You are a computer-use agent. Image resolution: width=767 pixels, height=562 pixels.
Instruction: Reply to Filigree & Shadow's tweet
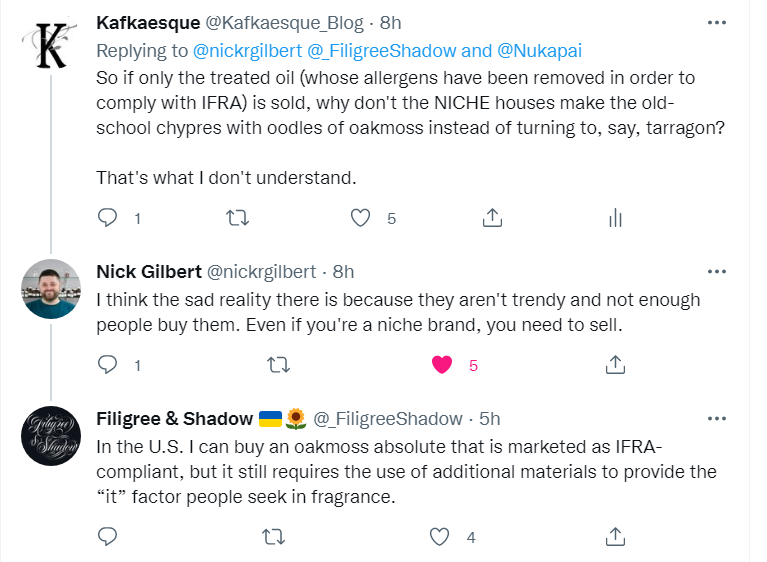109,537
